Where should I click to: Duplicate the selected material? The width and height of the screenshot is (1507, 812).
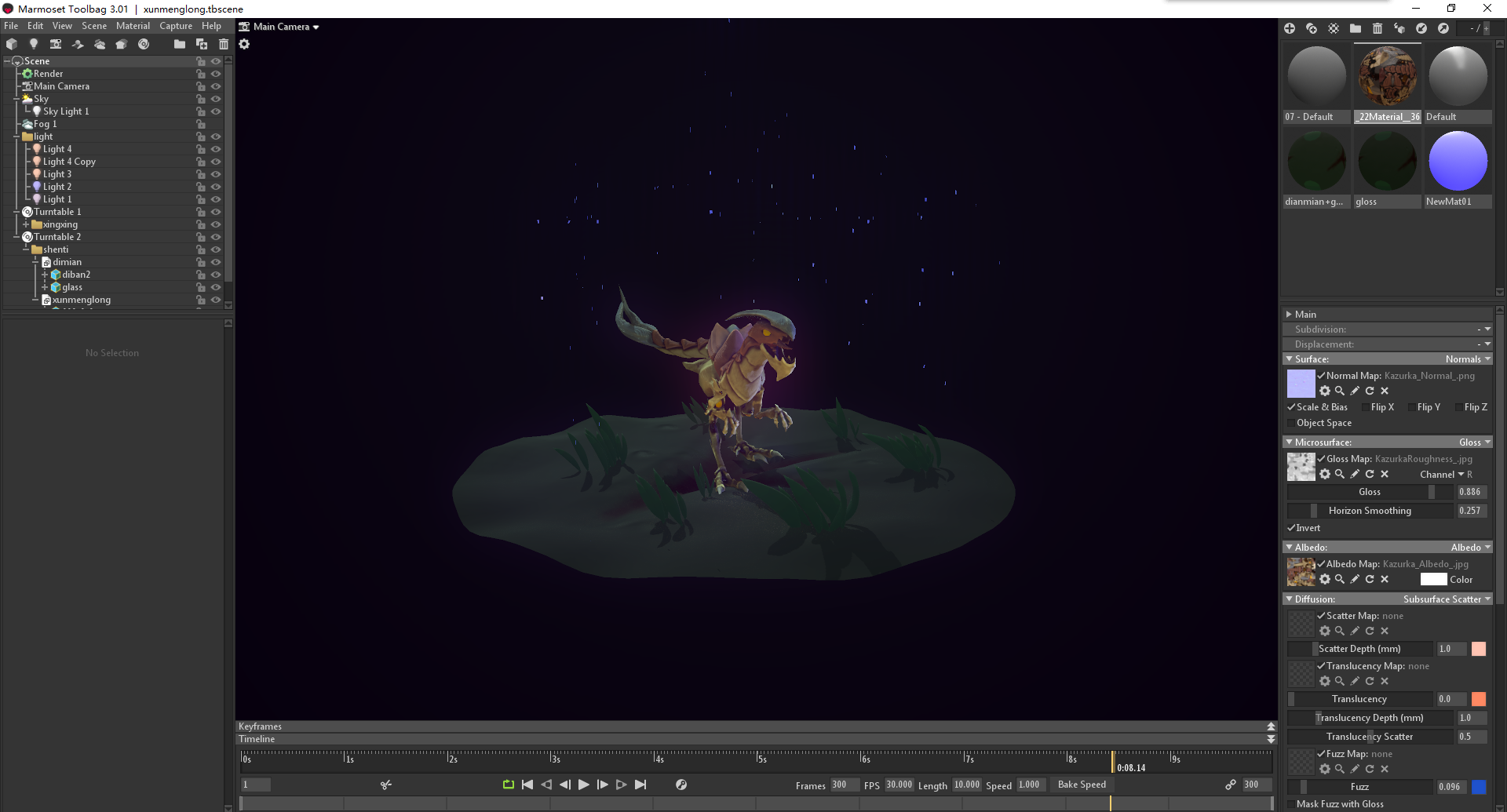pos(1312,28)
